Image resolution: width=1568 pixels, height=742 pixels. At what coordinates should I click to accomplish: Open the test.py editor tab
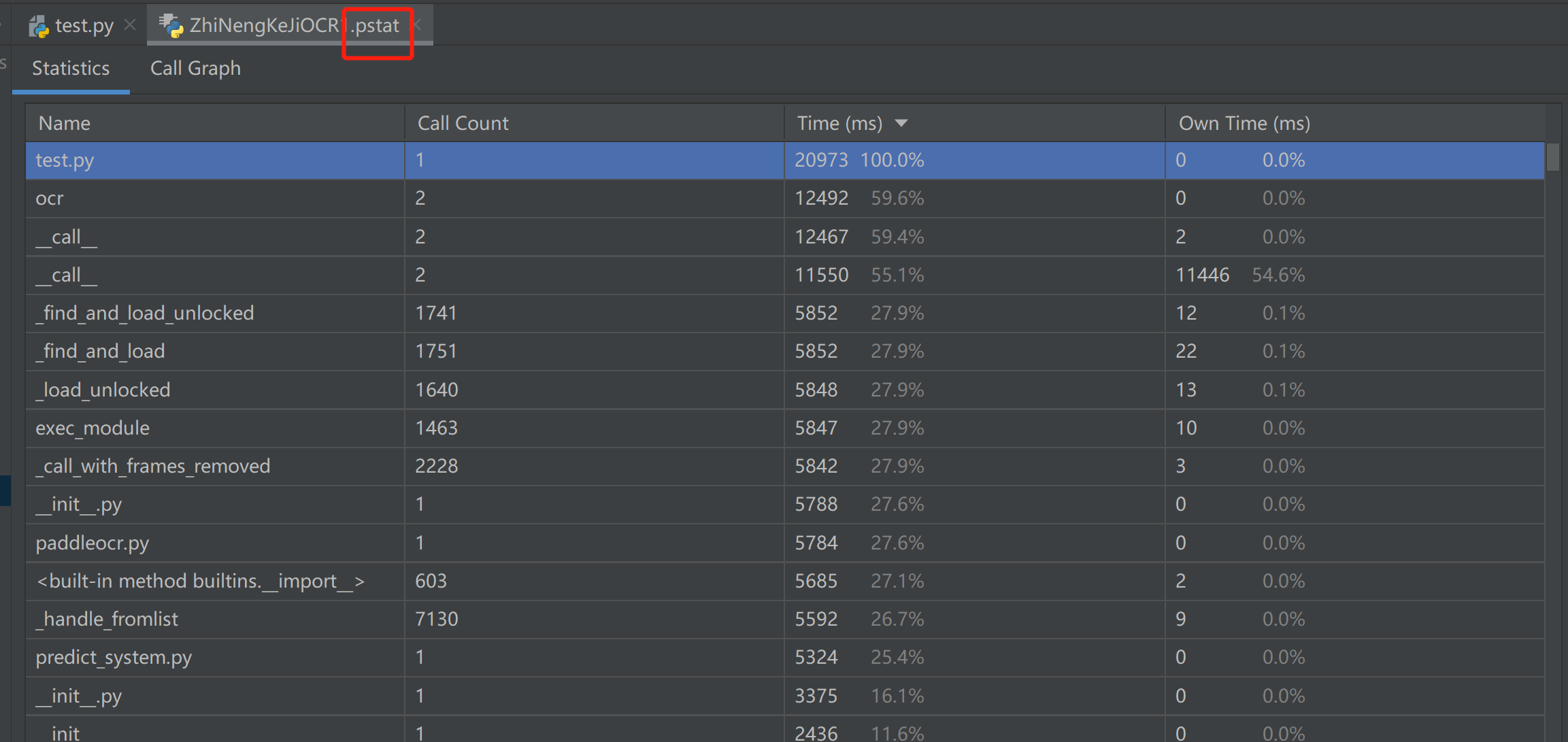point(84,26)
